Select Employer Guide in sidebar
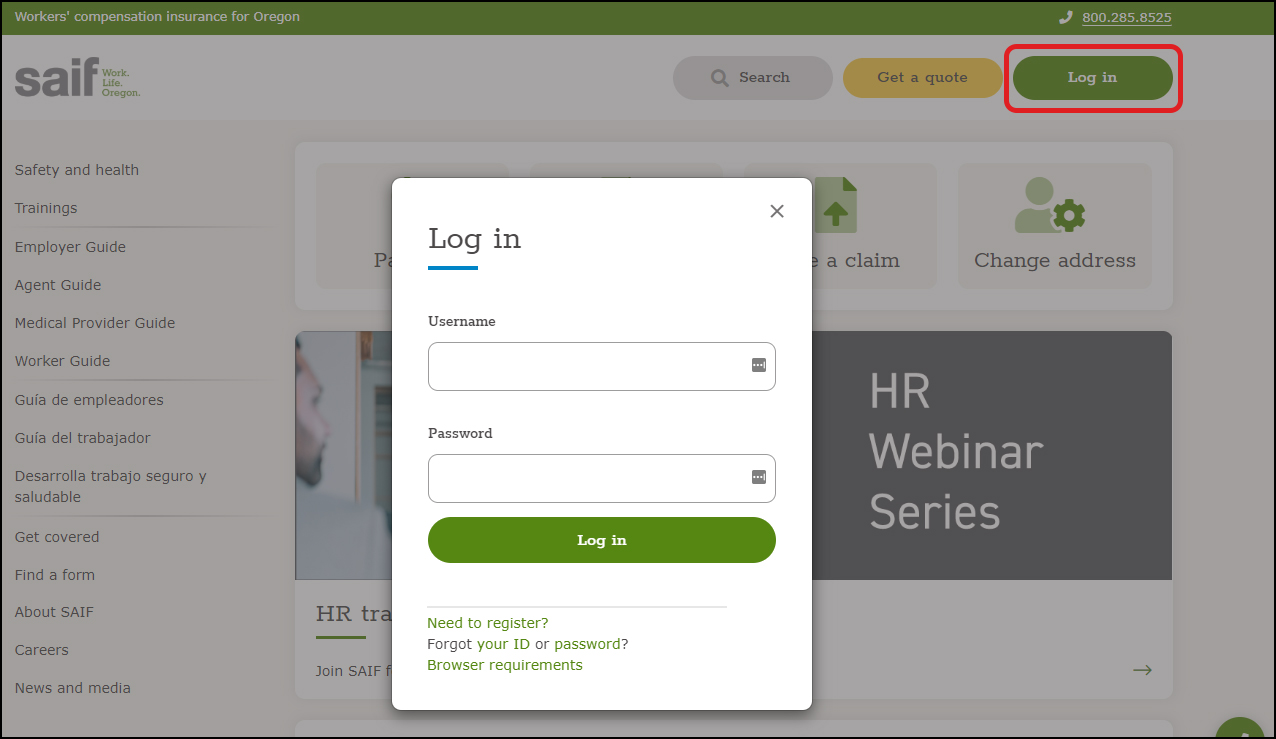The width and height of the screenshot is (1276, 739). (x=70, y=247)
